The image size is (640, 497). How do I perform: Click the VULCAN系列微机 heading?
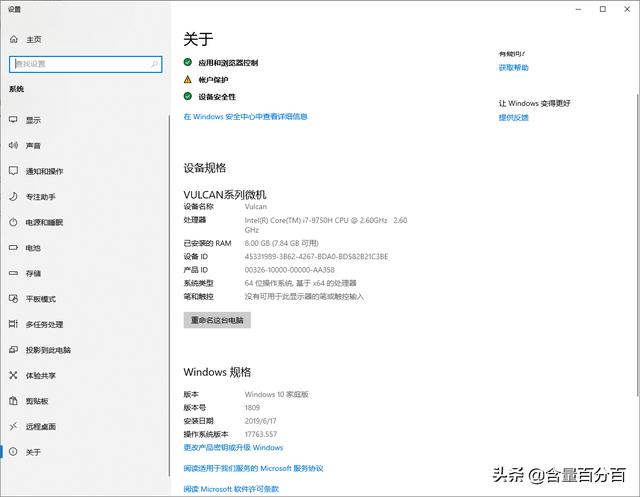point(224,195)
